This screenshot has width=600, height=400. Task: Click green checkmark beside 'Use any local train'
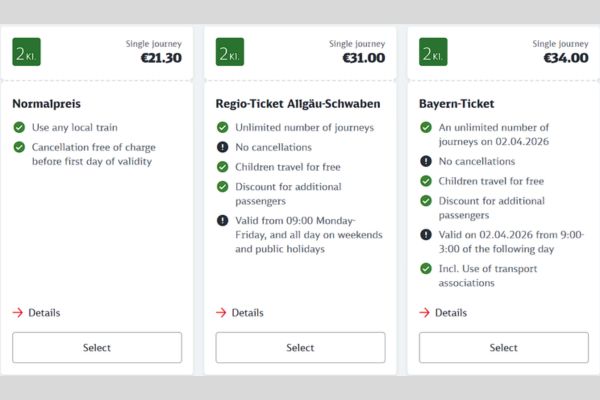point(19,128)
